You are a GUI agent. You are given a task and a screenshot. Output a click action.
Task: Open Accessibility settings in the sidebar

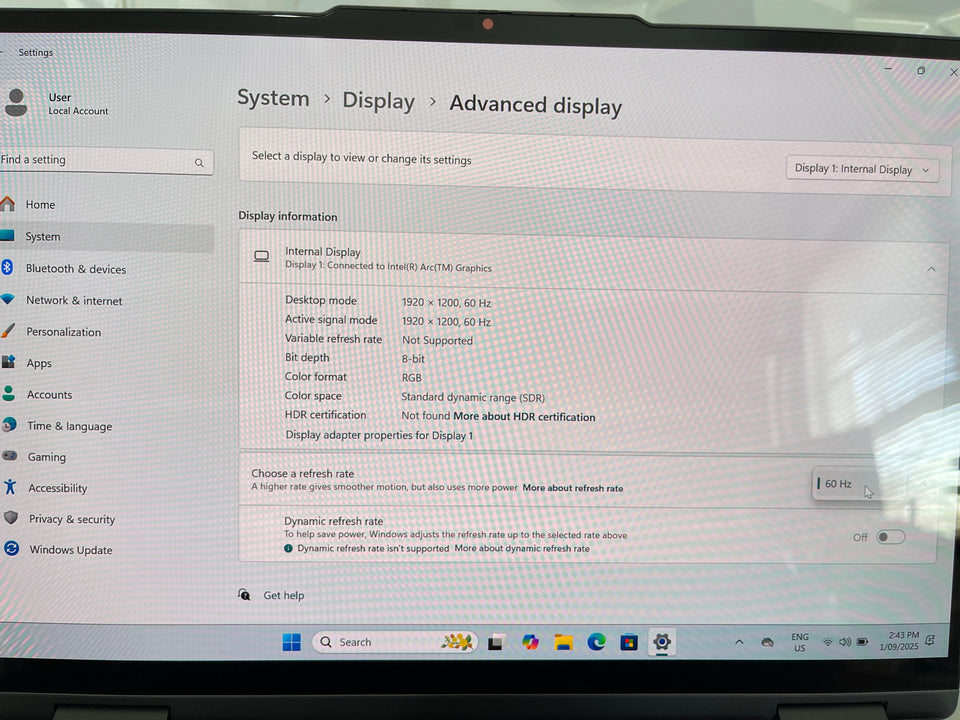58,488
